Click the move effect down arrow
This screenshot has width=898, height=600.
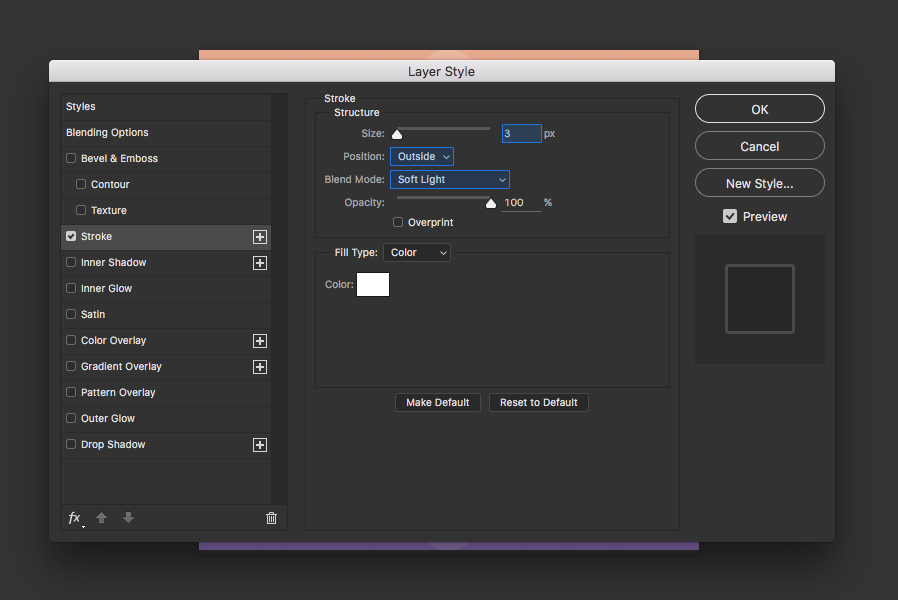pos(128,518)
